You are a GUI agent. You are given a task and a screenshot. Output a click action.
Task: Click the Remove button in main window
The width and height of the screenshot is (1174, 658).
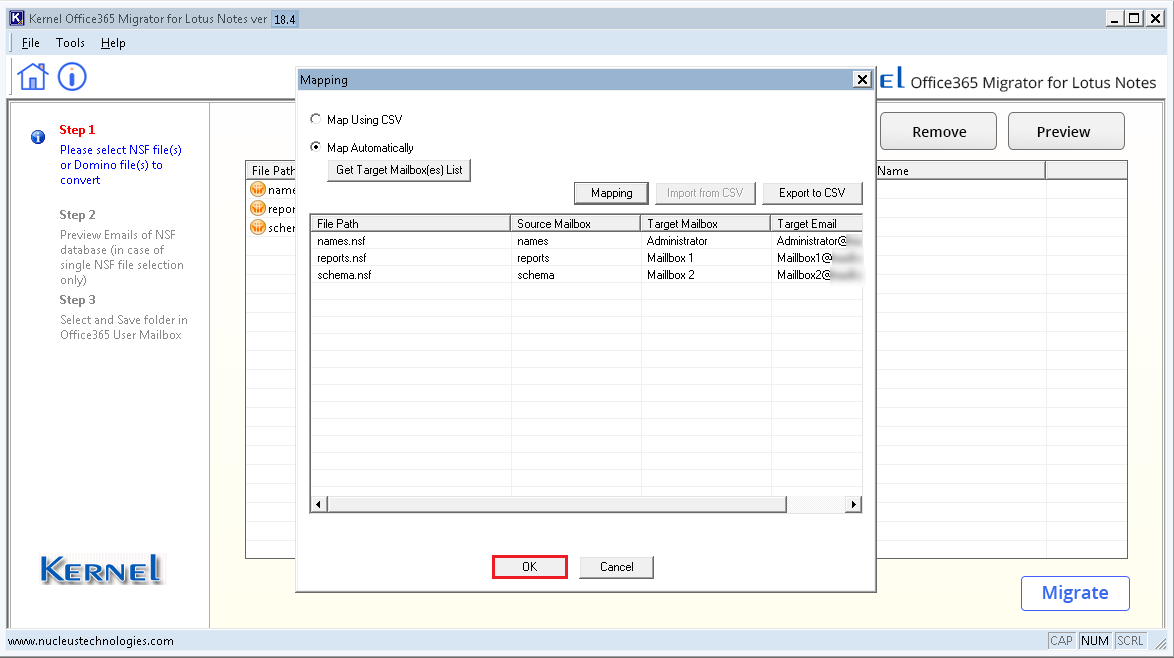939,132
